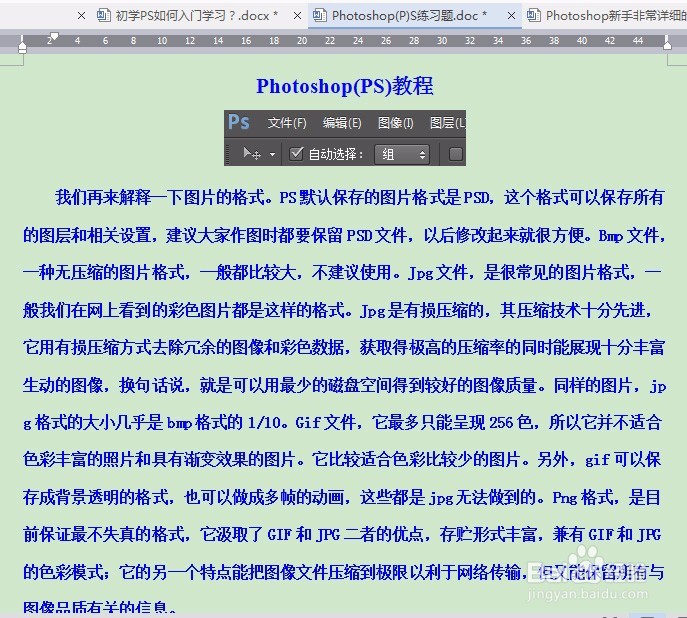This screenshot has height=618, width=687.
Task: Click the Move tool icon in the embedded image
Action: (x=252, y=154)
